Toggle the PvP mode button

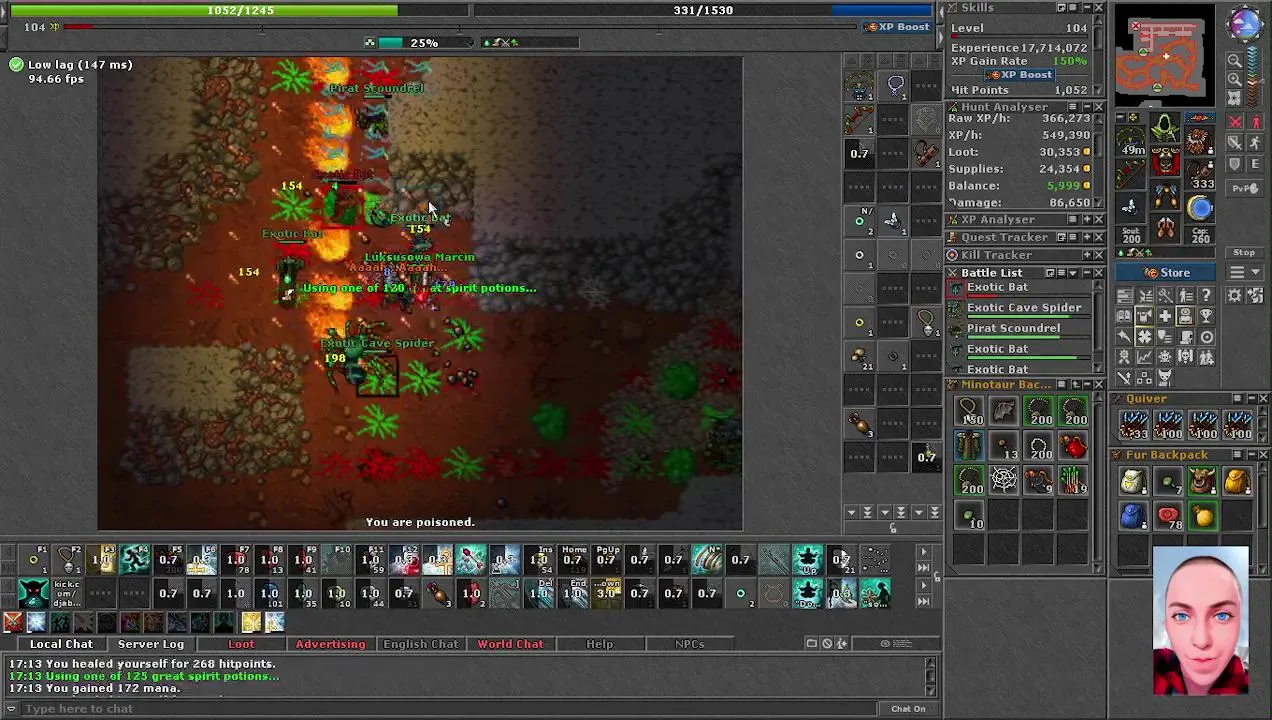(x=1244, y=189)
